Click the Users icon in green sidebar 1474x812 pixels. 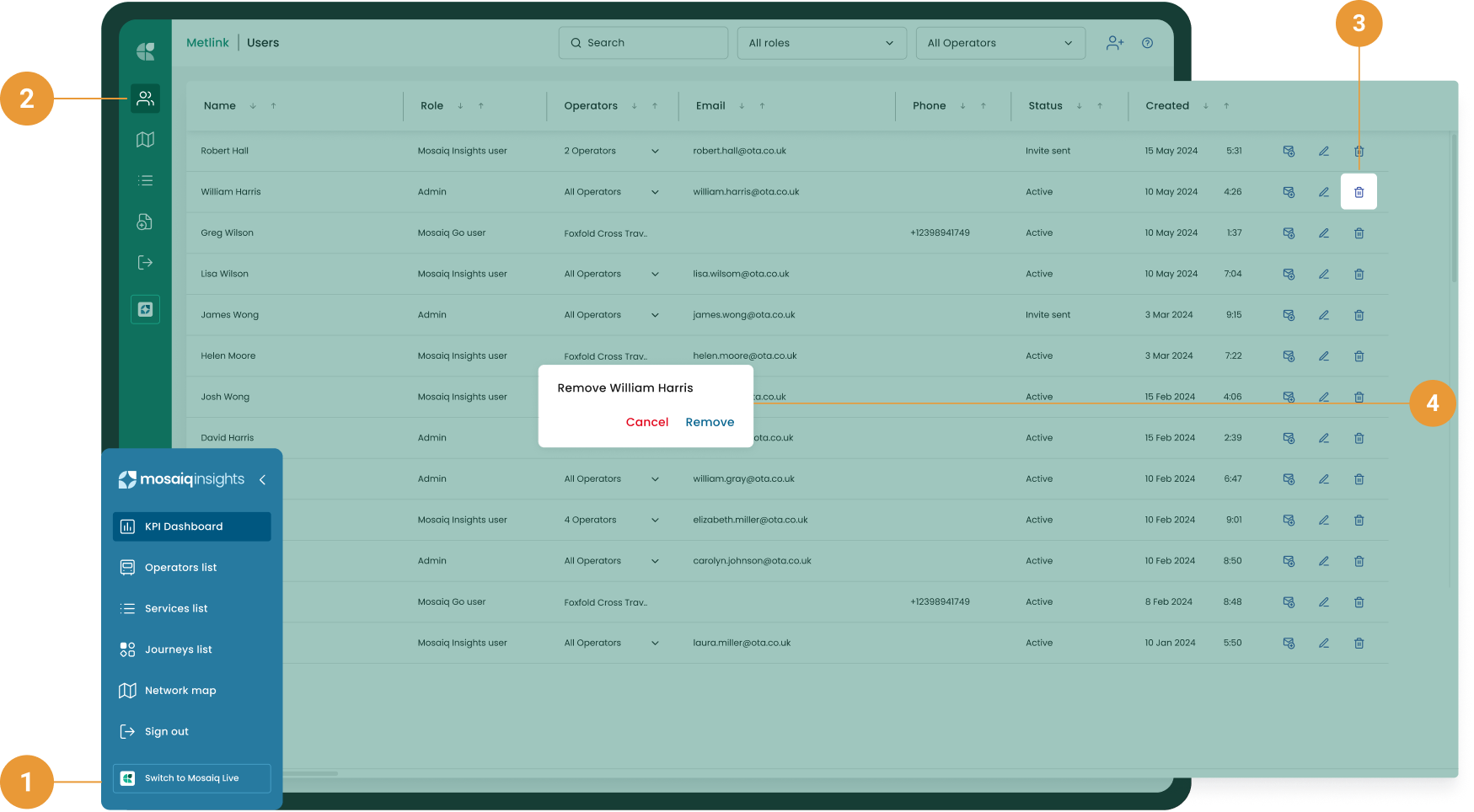pyautogui.click(x=145, y=99)
